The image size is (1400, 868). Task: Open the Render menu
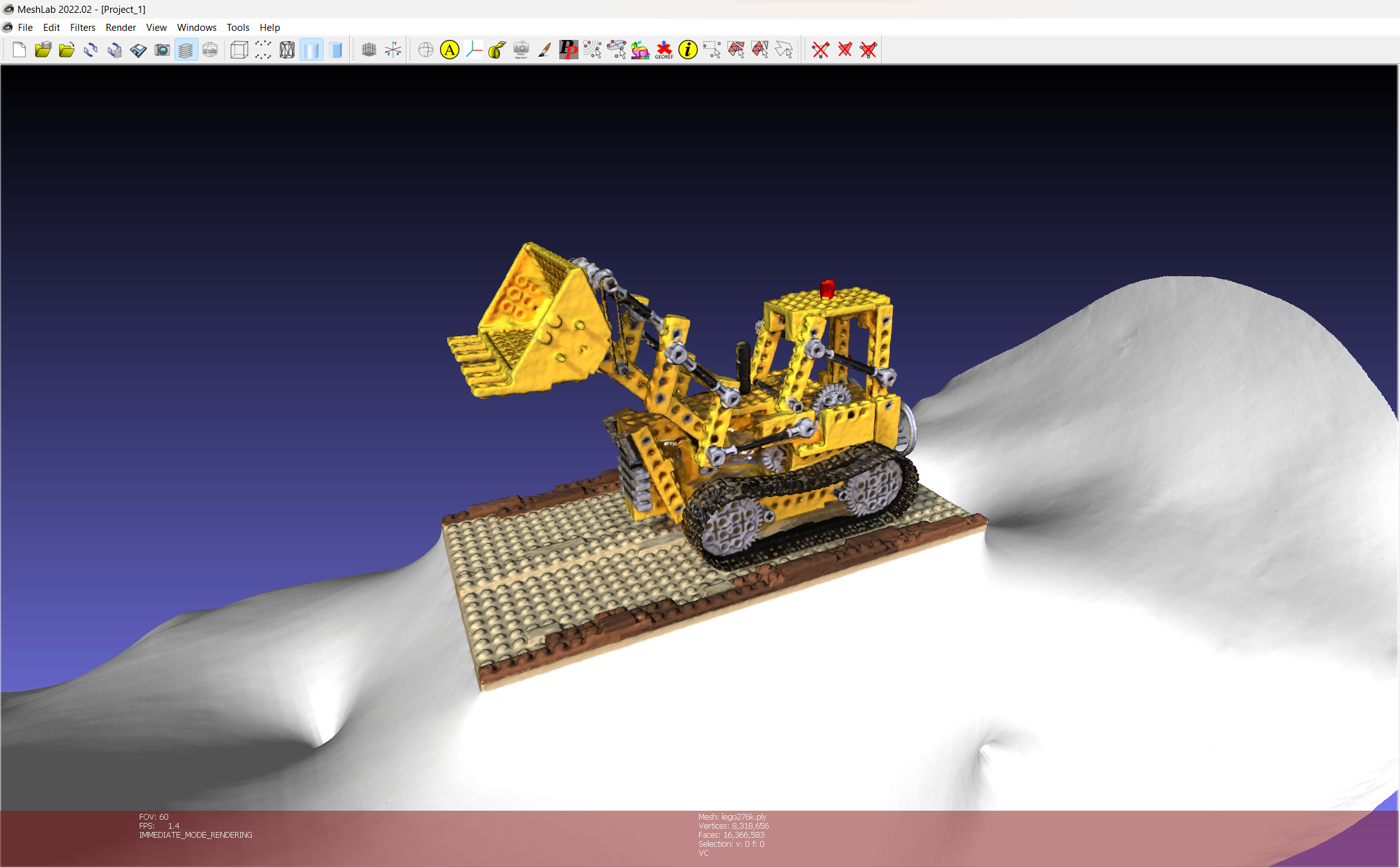click(120, 27)
